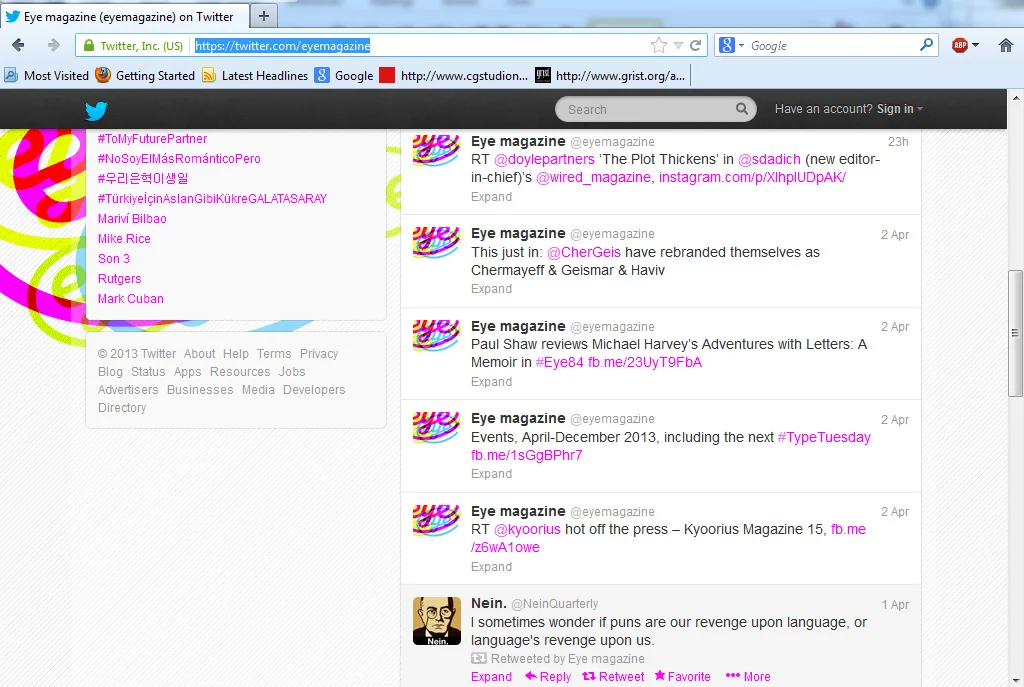Open the Privacy footer link

click(319, 353)
